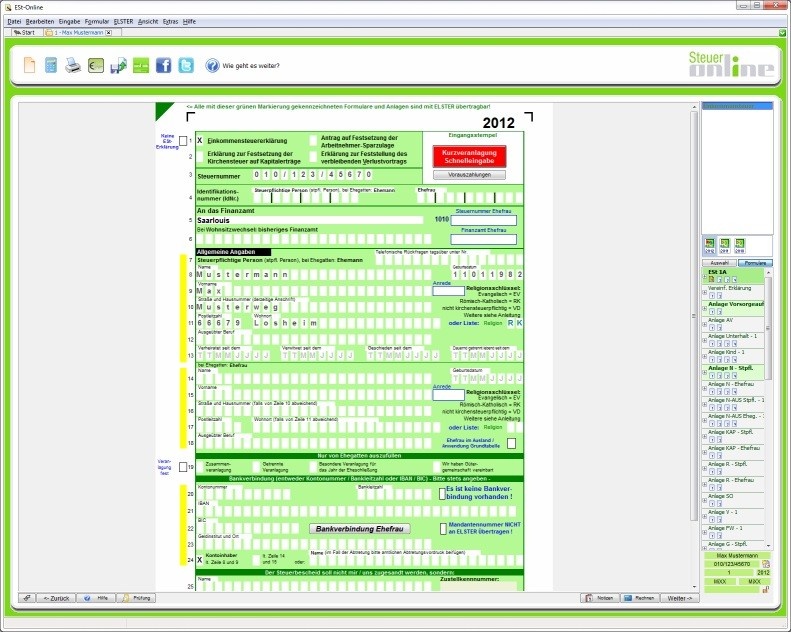Click the Prüfung button

click(x=137, y=598)
